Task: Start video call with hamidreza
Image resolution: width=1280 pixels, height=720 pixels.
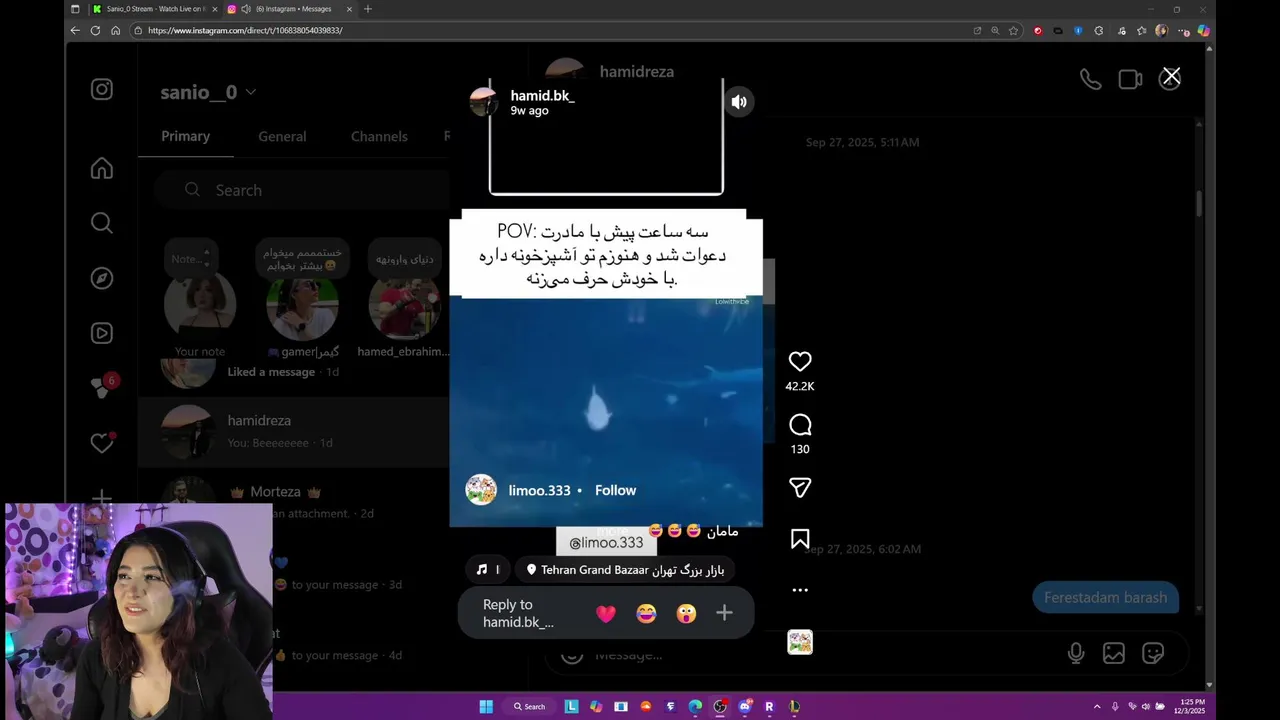Action: click(x=1130, y=80)
